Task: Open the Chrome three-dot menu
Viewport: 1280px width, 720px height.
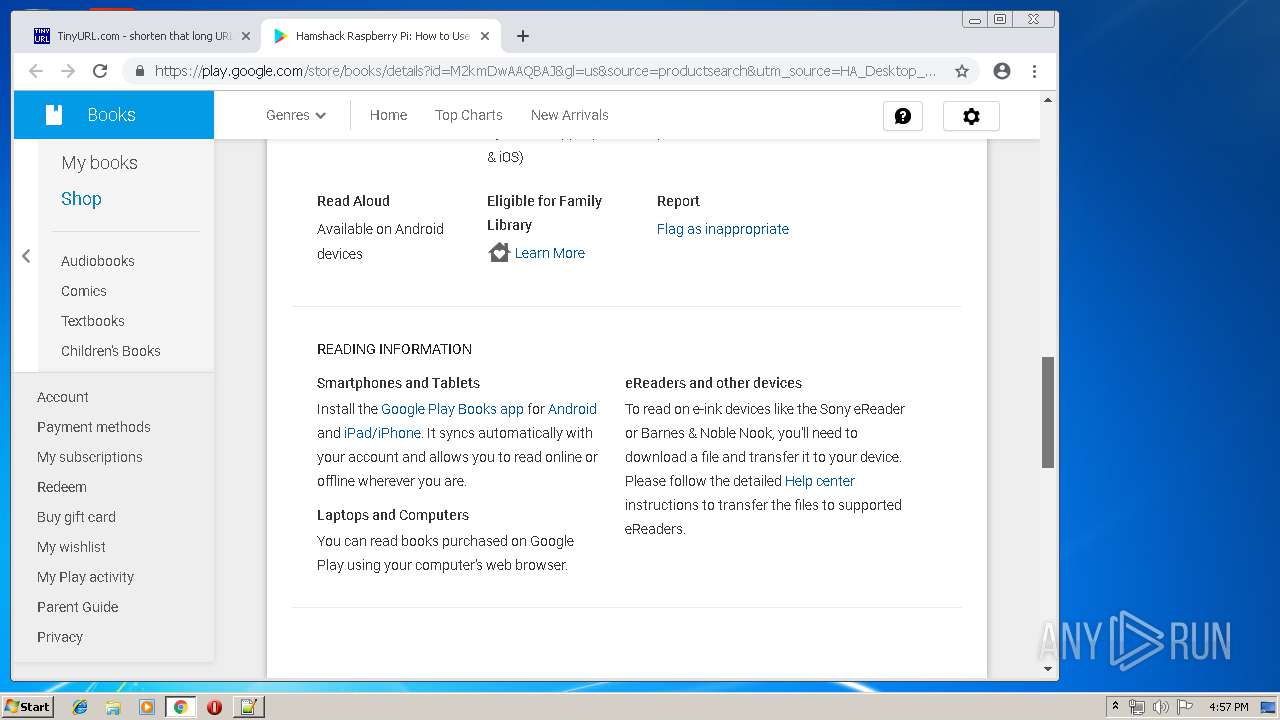Action: pos(1034,71)
